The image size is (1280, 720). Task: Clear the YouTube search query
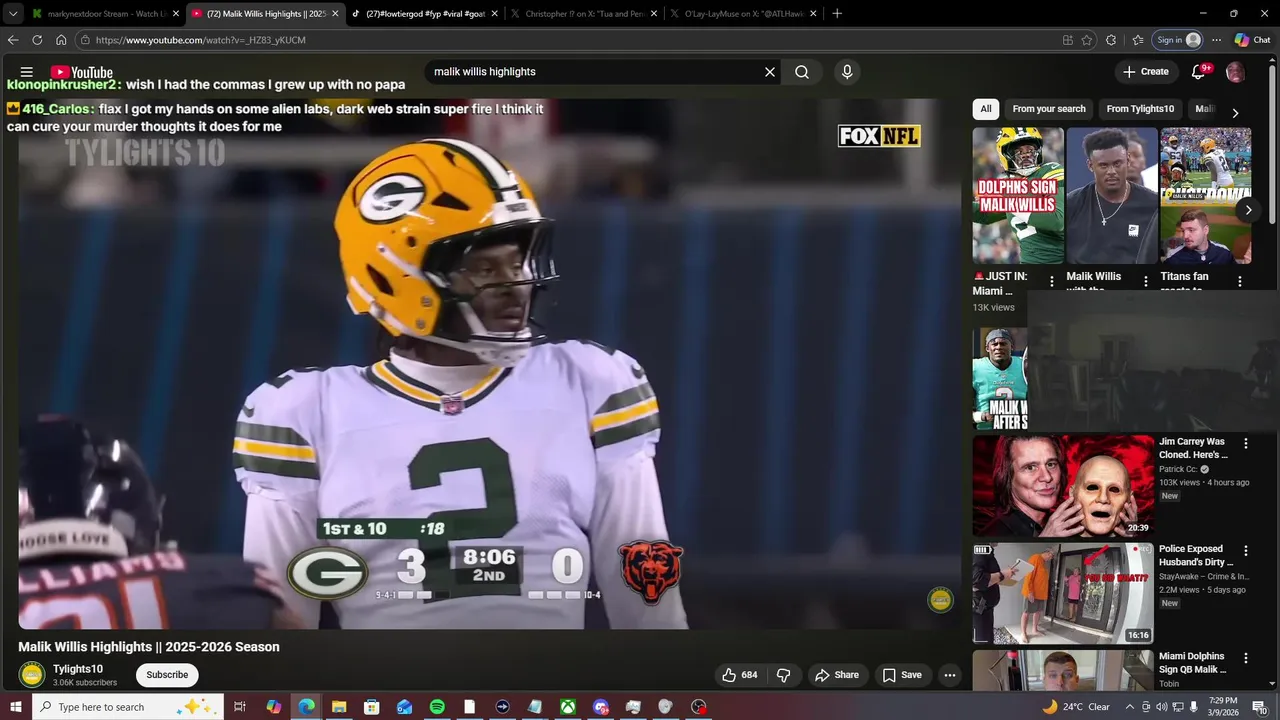770,72
